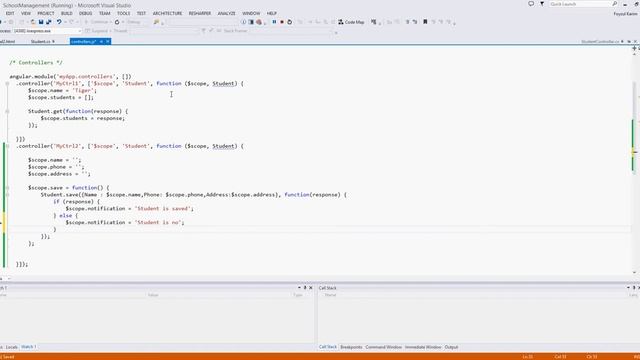Switch to the Breakpoints tab
The height and width of the screenshot is (360, 640).
click(x=351, y=347)
